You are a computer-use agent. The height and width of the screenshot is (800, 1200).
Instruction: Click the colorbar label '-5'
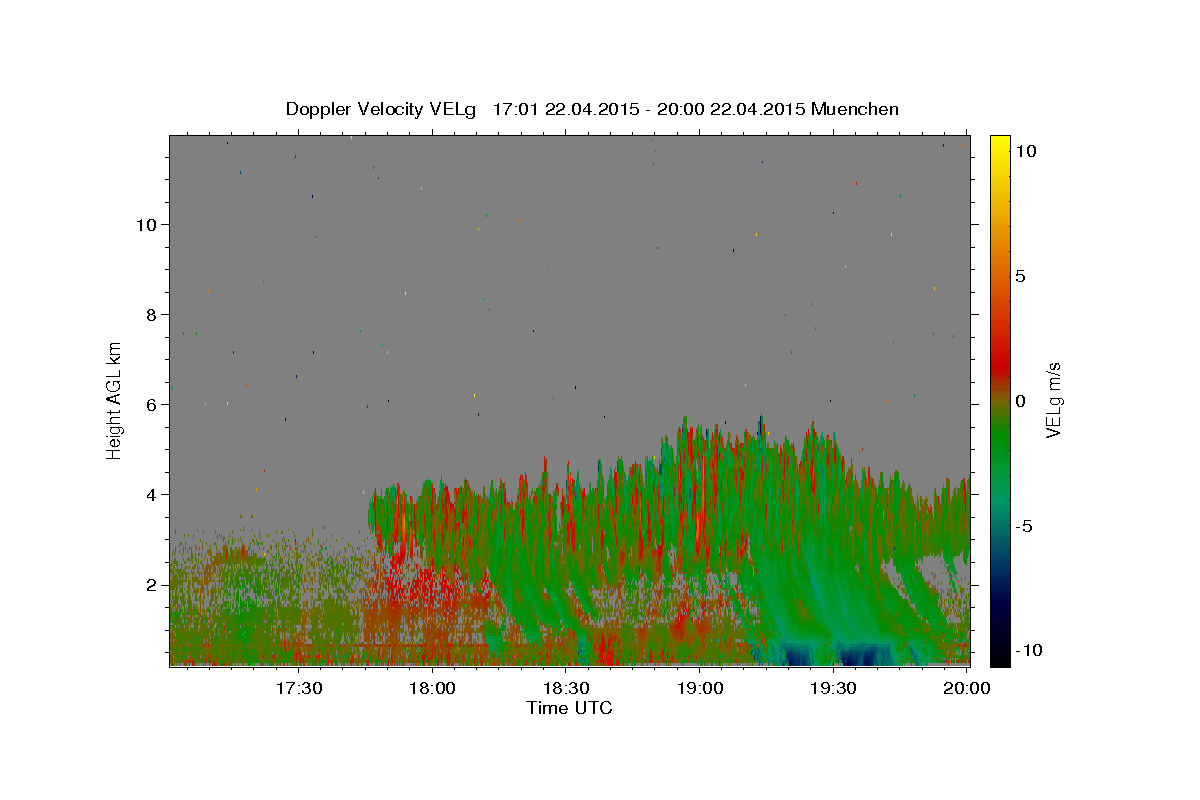[1024, 526]
